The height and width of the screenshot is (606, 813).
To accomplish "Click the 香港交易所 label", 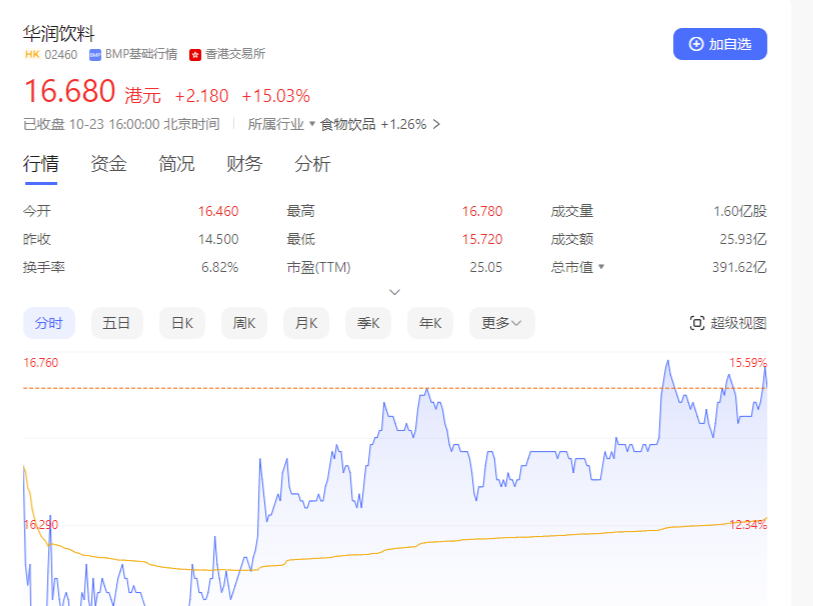I will coord(235,54).
